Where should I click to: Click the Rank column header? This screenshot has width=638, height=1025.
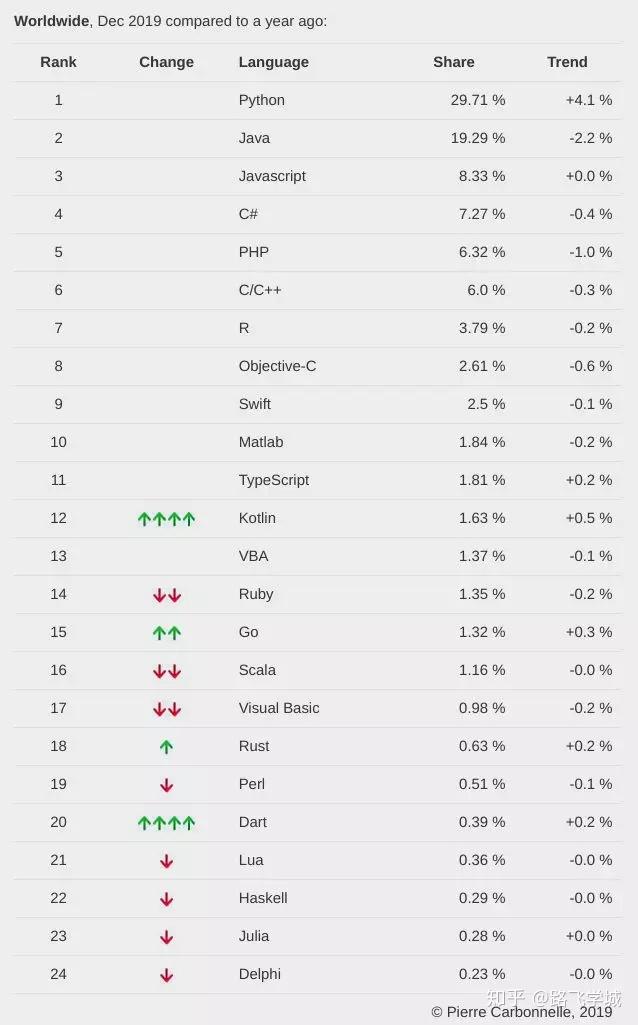pos(58,62)
